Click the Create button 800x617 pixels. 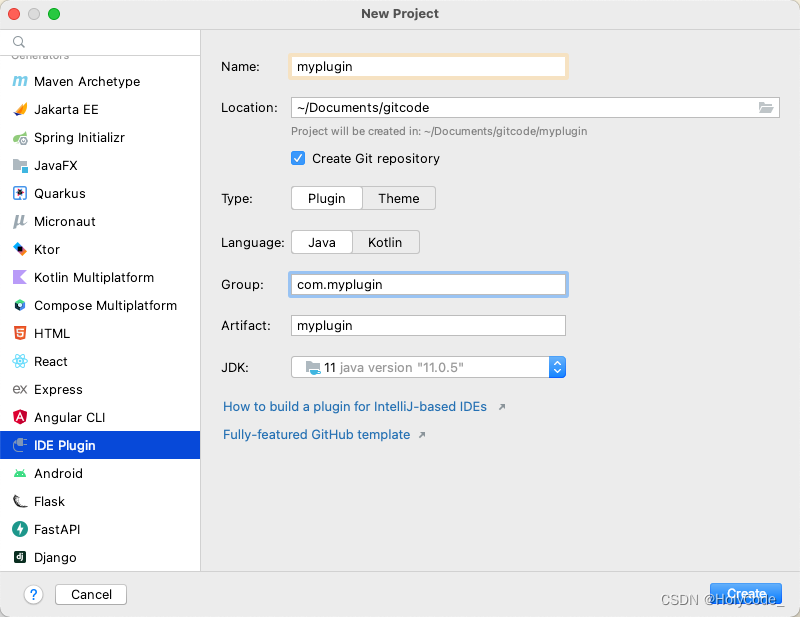pos(746,594)
